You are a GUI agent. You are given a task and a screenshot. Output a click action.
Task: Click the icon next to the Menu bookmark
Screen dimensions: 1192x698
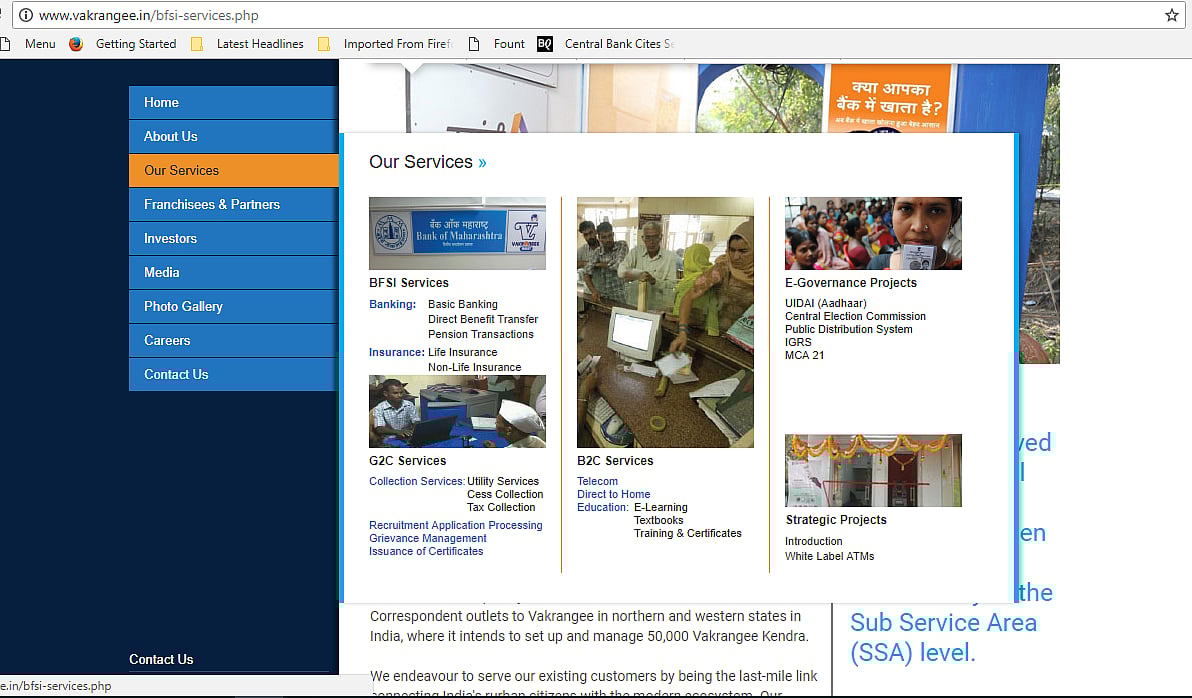point(8,43)
